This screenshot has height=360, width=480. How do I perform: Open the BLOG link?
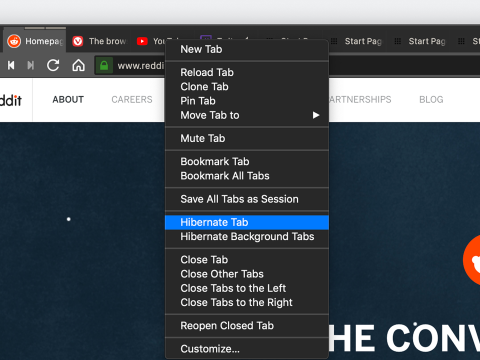point(431,100)
